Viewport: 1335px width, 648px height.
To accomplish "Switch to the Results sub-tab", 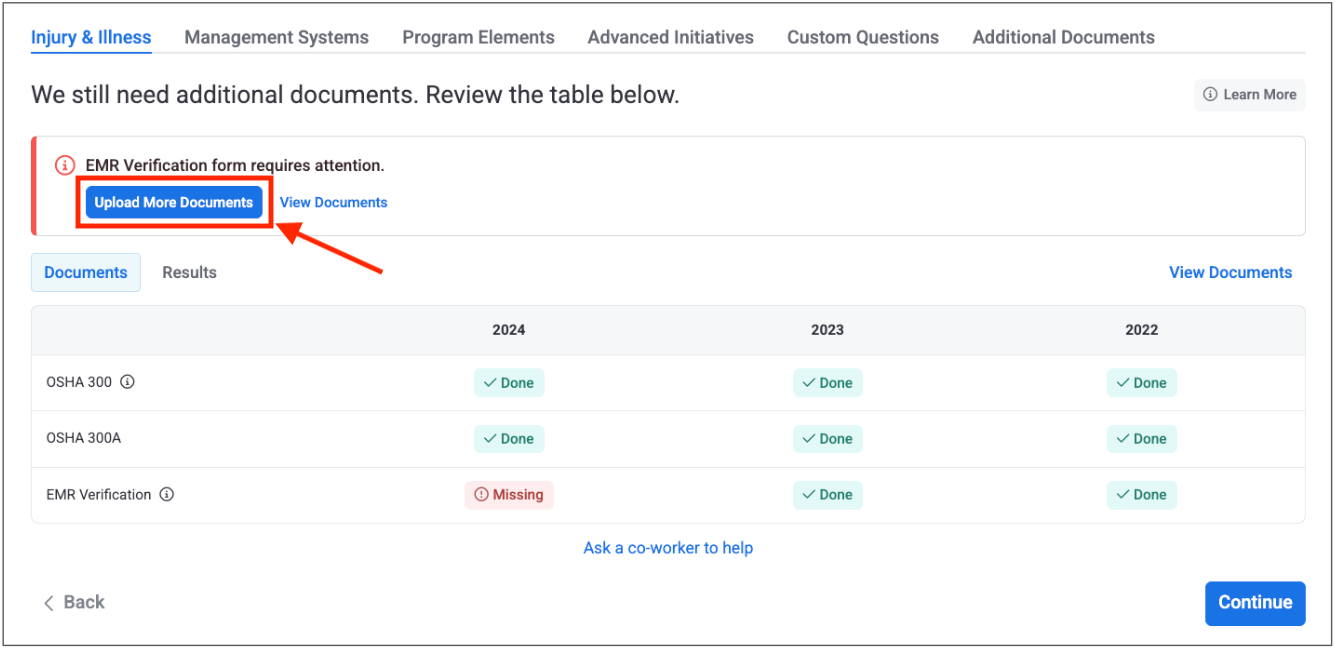I will pos(189,272).
